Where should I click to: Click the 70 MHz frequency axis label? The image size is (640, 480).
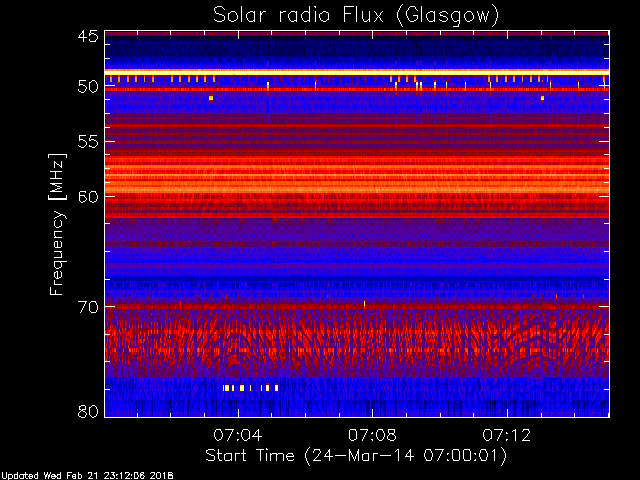pyautogui.click(x=88, y=307)
